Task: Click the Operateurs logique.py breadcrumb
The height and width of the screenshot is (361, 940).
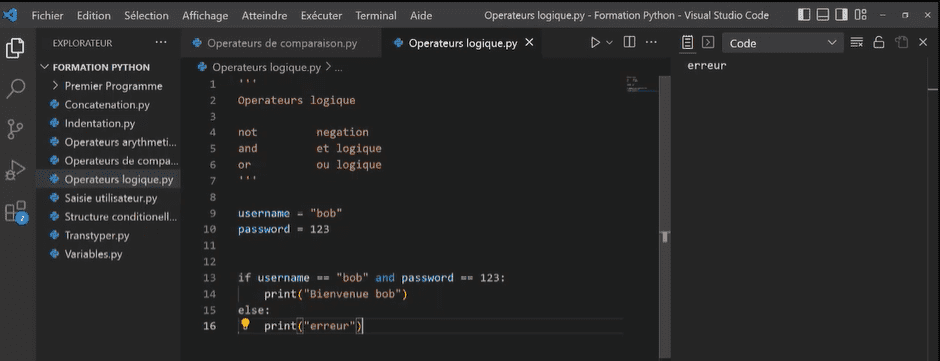Action: click(266, 68)
